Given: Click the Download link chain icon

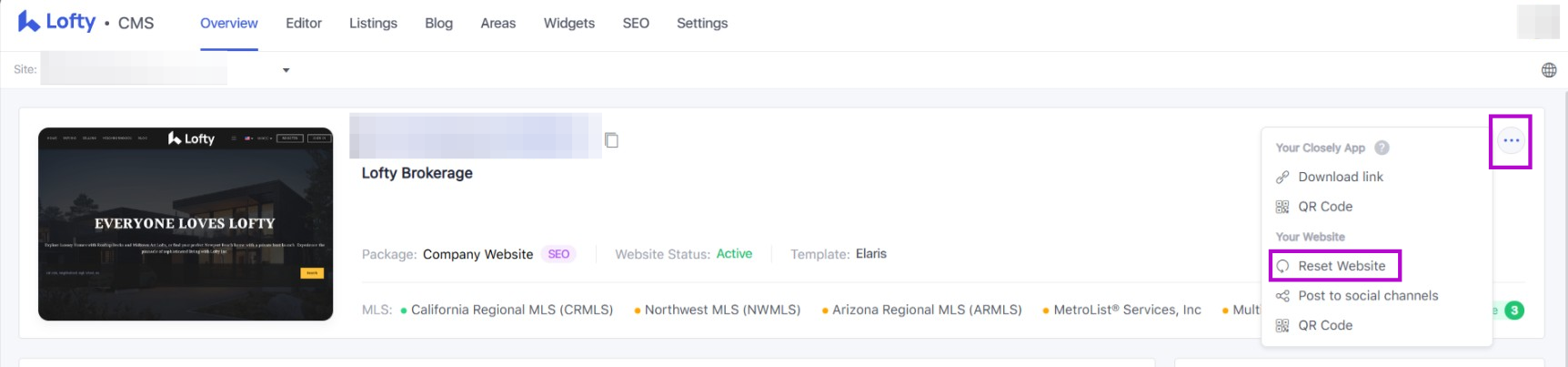Looking at the screenshot, I should click(x=1282, y=177).
